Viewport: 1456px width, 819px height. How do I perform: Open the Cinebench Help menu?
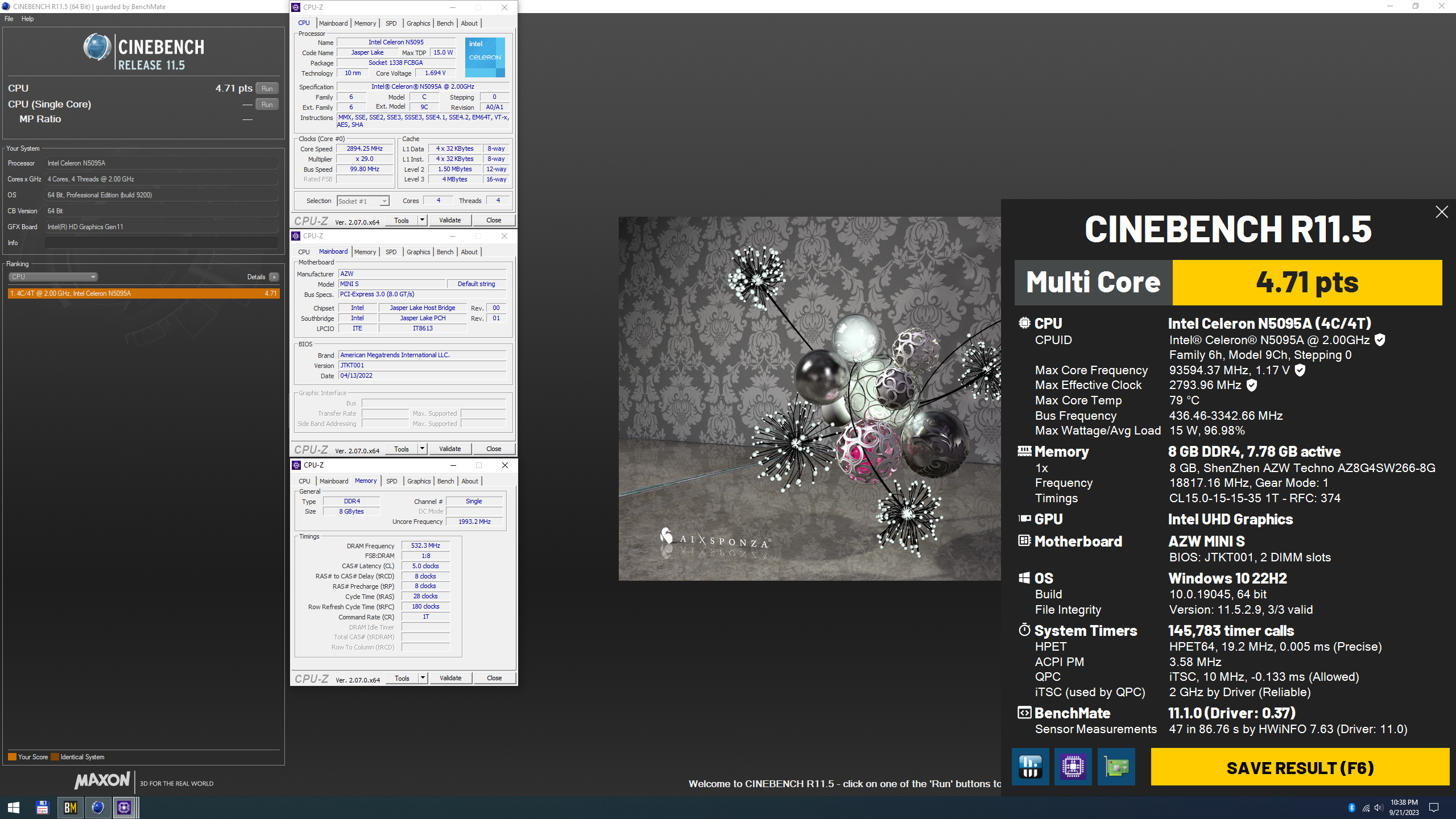click(x=27, y=19)
